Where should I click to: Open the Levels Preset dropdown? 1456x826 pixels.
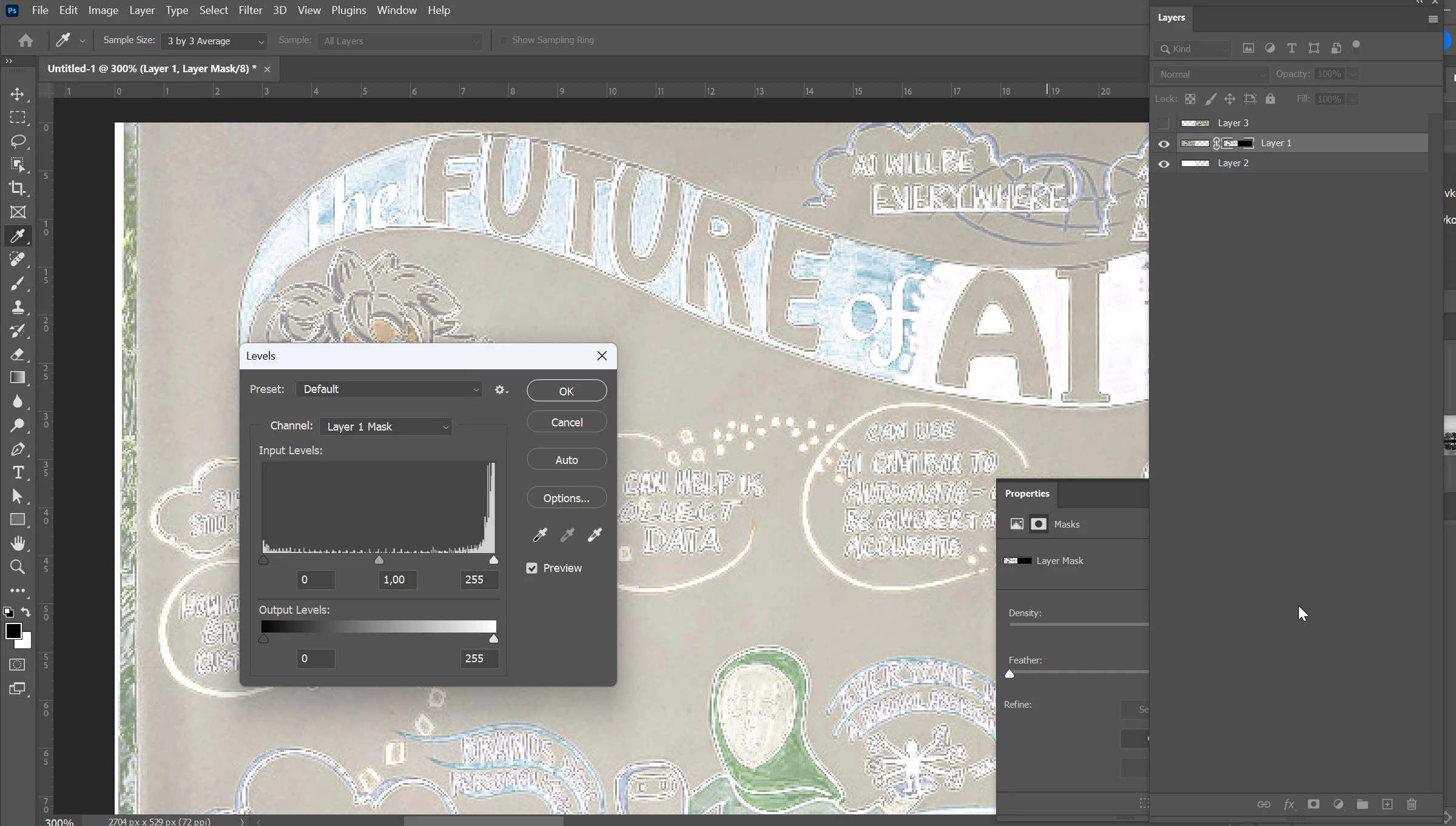389,389
